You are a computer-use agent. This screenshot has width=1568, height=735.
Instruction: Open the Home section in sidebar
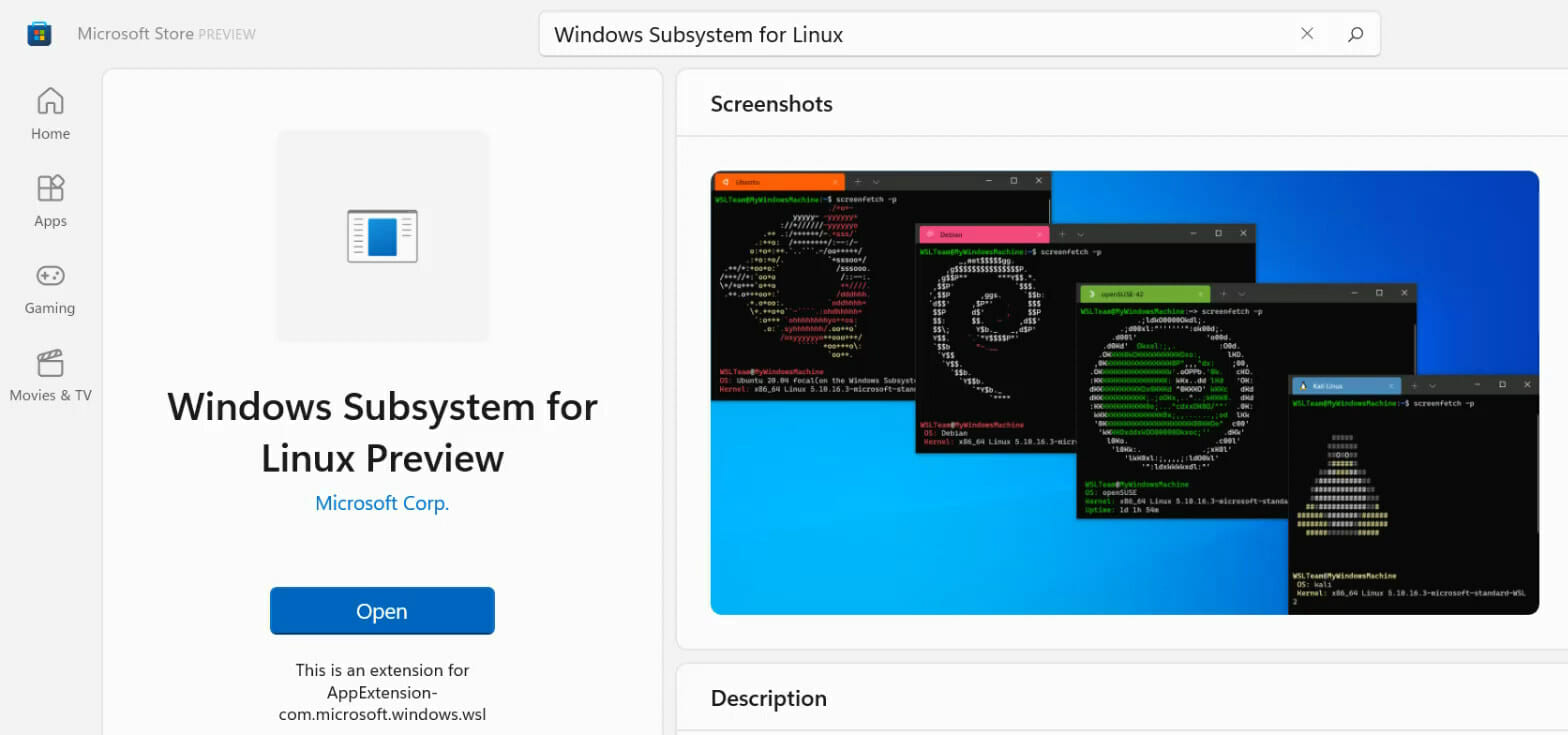click(x=50, y=113)
